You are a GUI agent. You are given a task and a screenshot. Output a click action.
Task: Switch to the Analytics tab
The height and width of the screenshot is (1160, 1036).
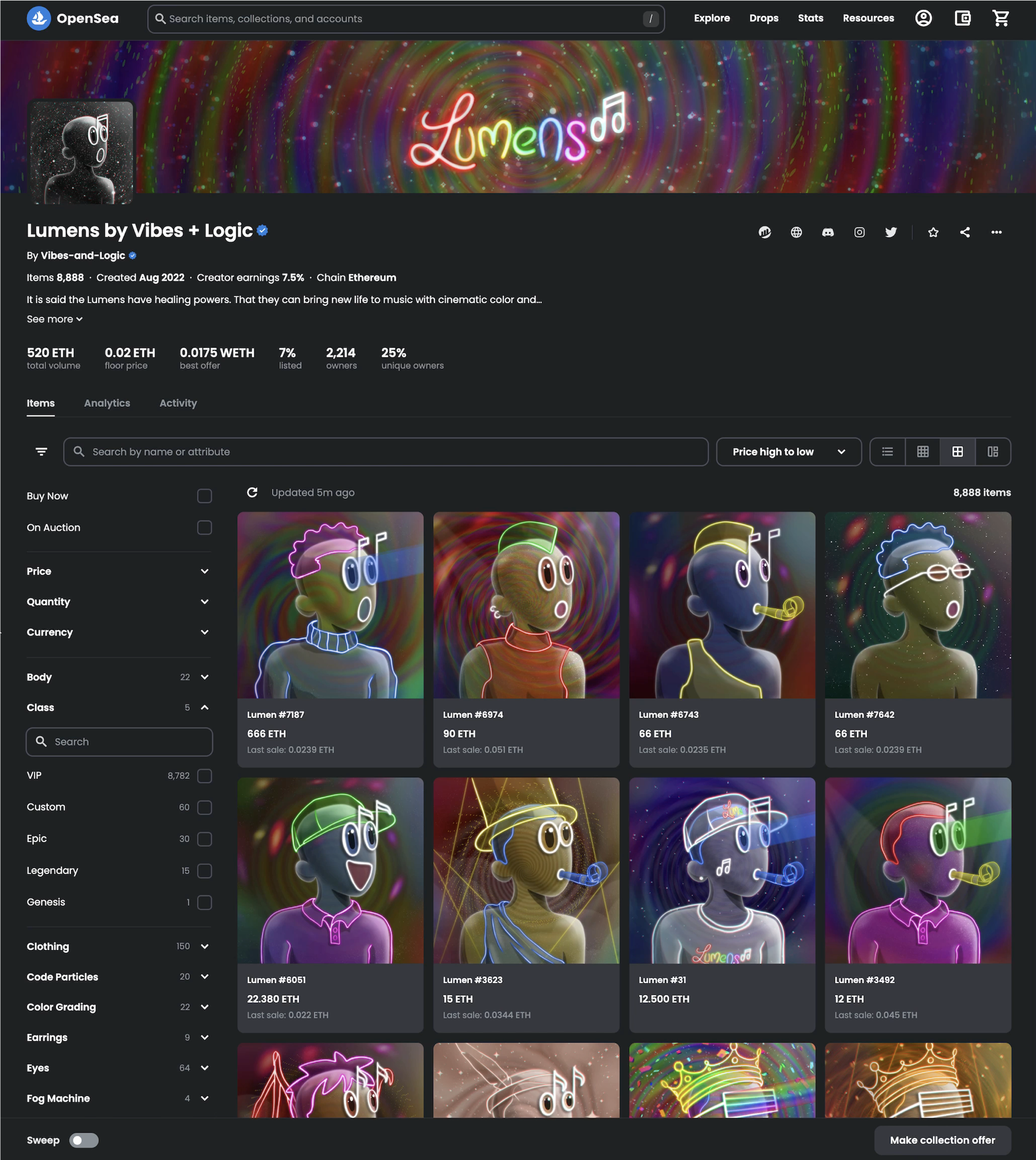[x=107, y=403]
